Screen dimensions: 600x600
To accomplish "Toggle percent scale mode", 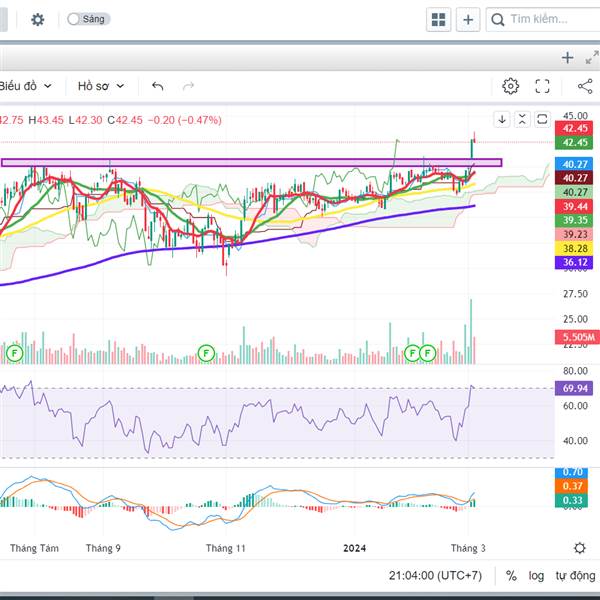I will click(x=511, y=576).
